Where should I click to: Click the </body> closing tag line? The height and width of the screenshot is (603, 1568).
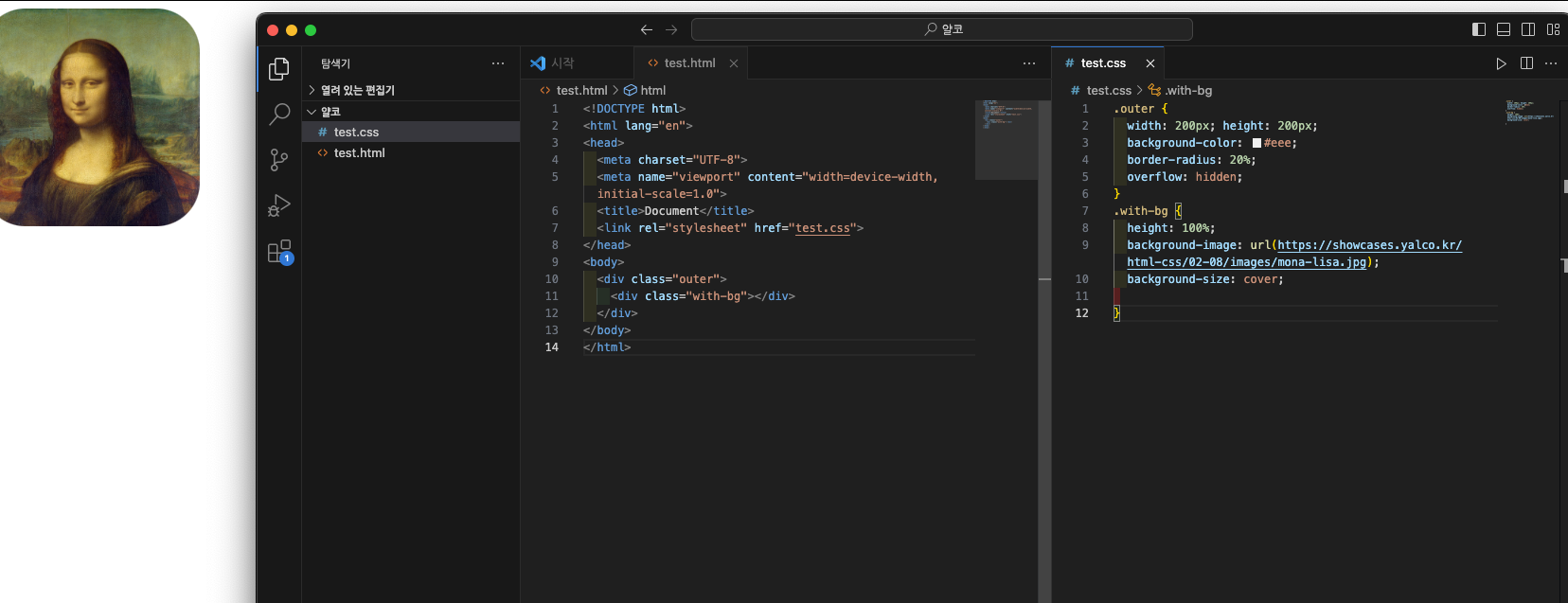[x=607, y=330]
